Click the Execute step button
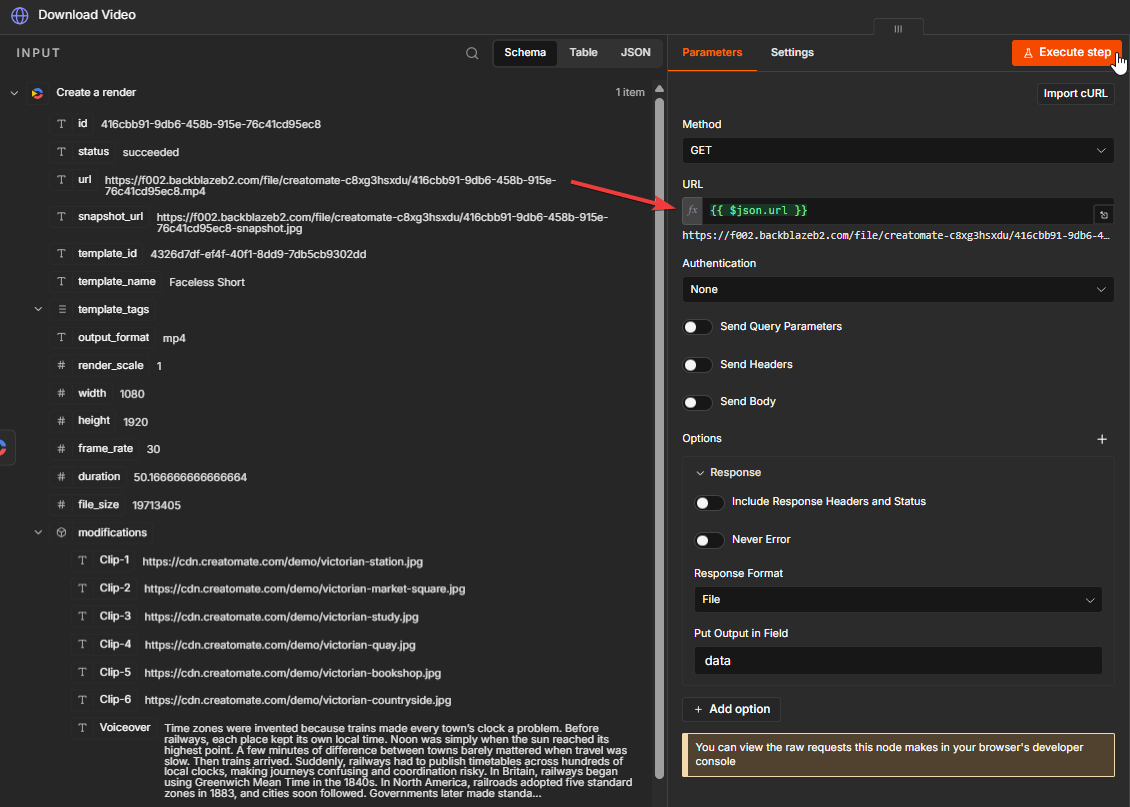Image resolution: width=1130 pixels, height=807 pixels. [1067, 53]
